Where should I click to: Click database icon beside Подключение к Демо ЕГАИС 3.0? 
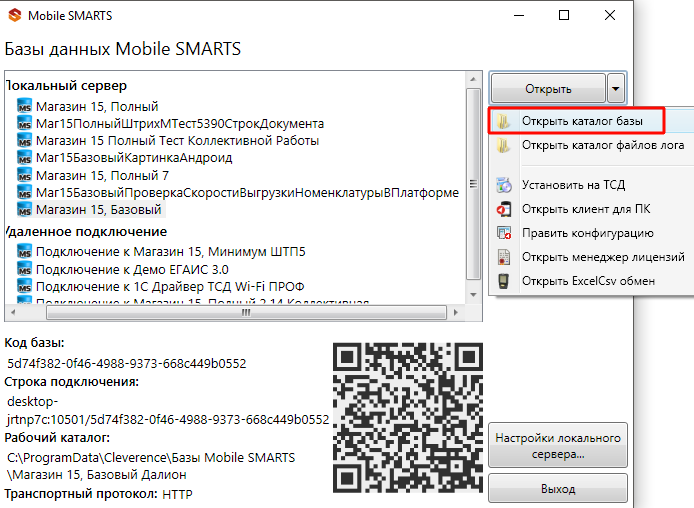tap(24, 269)
